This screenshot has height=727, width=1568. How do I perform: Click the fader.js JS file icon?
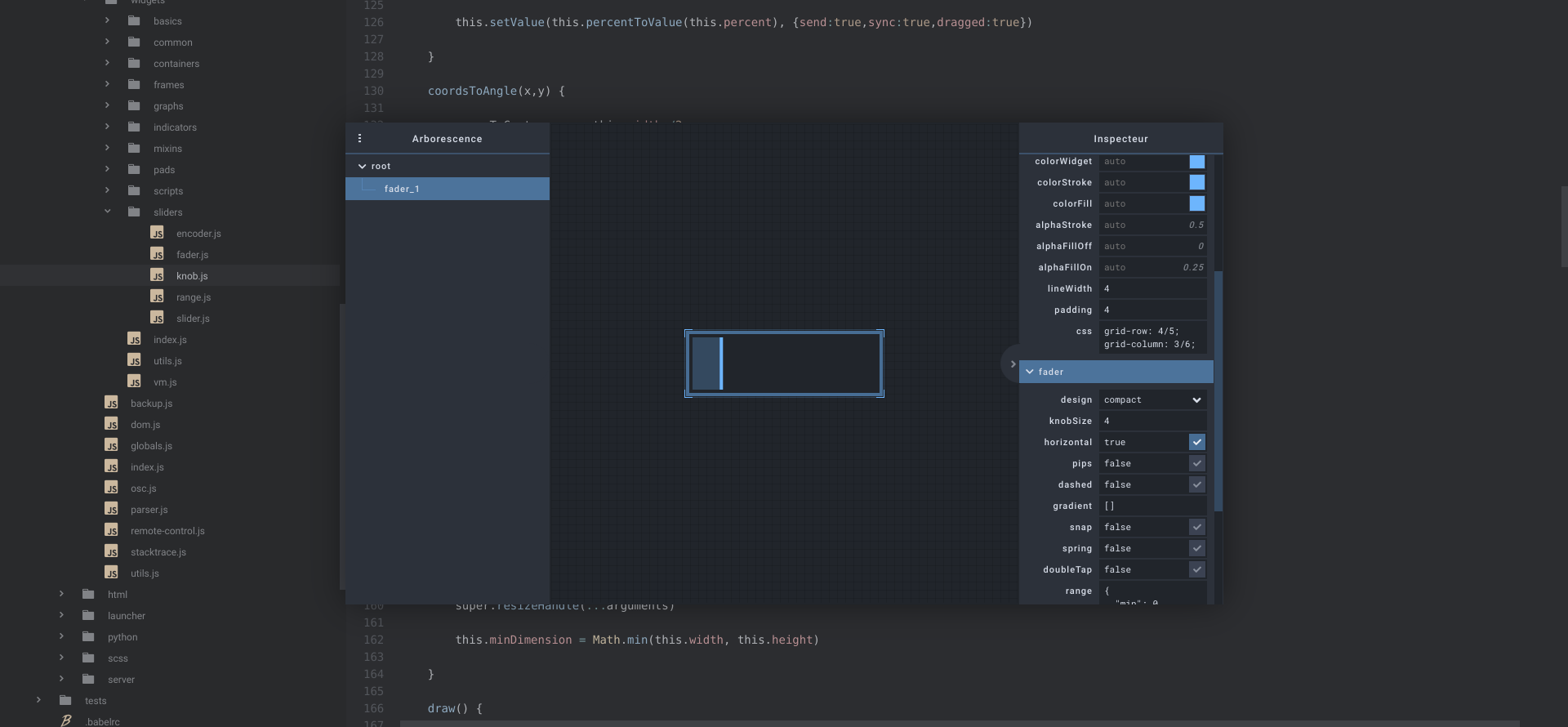point(157,254)
